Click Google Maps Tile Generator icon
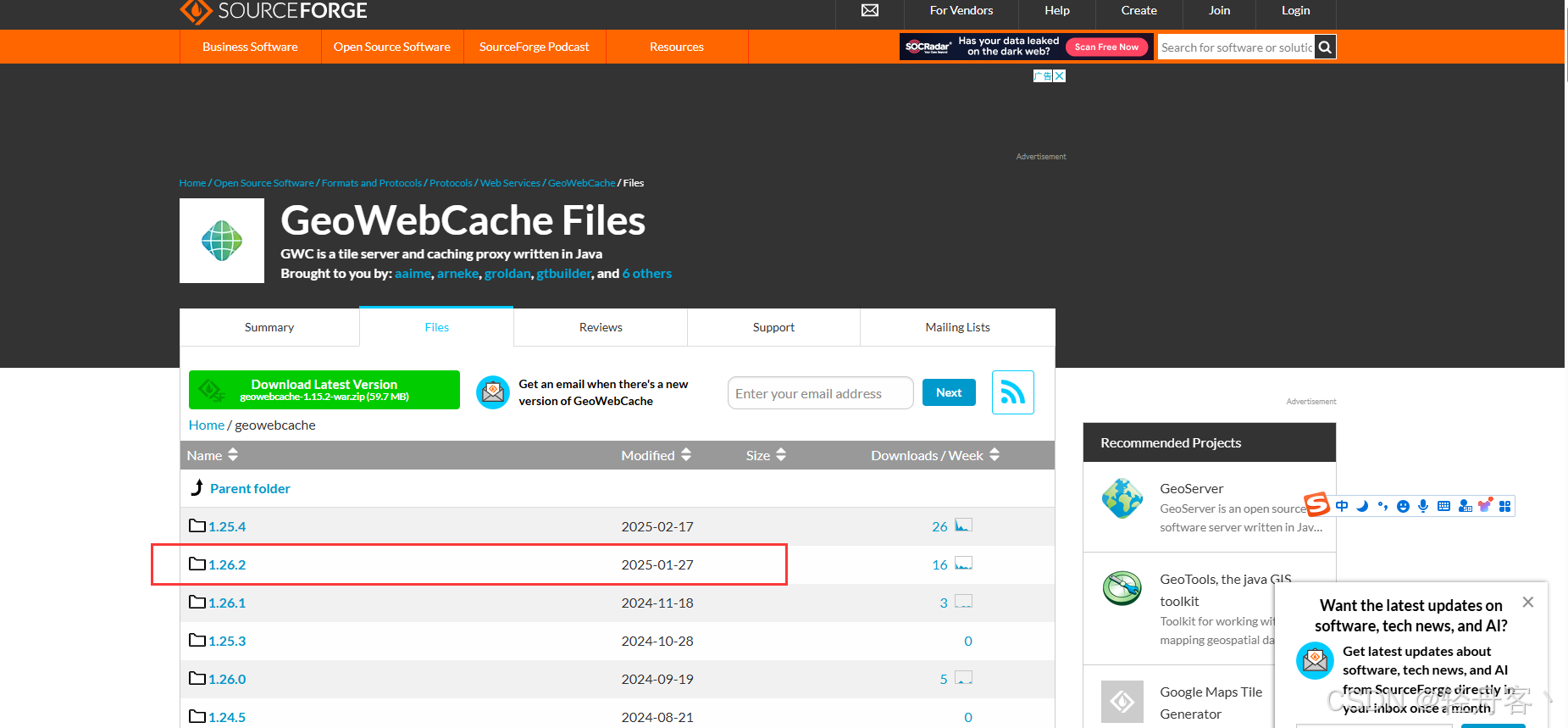This screenshot has width=1568, height=728. pos(1122,702)
